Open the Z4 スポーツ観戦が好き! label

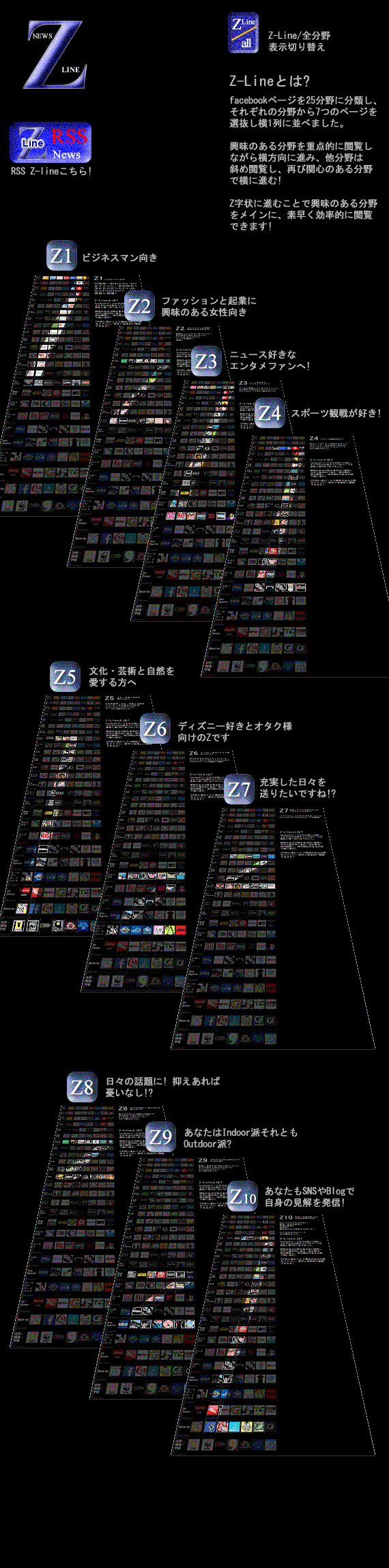pos(336,413)
